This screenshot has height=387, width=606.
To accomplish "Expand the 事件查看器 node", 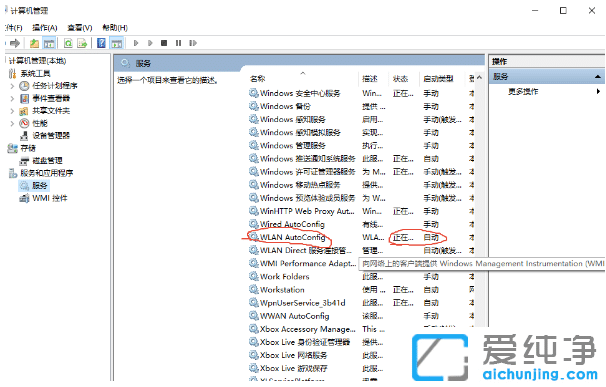I will [12, 99].
